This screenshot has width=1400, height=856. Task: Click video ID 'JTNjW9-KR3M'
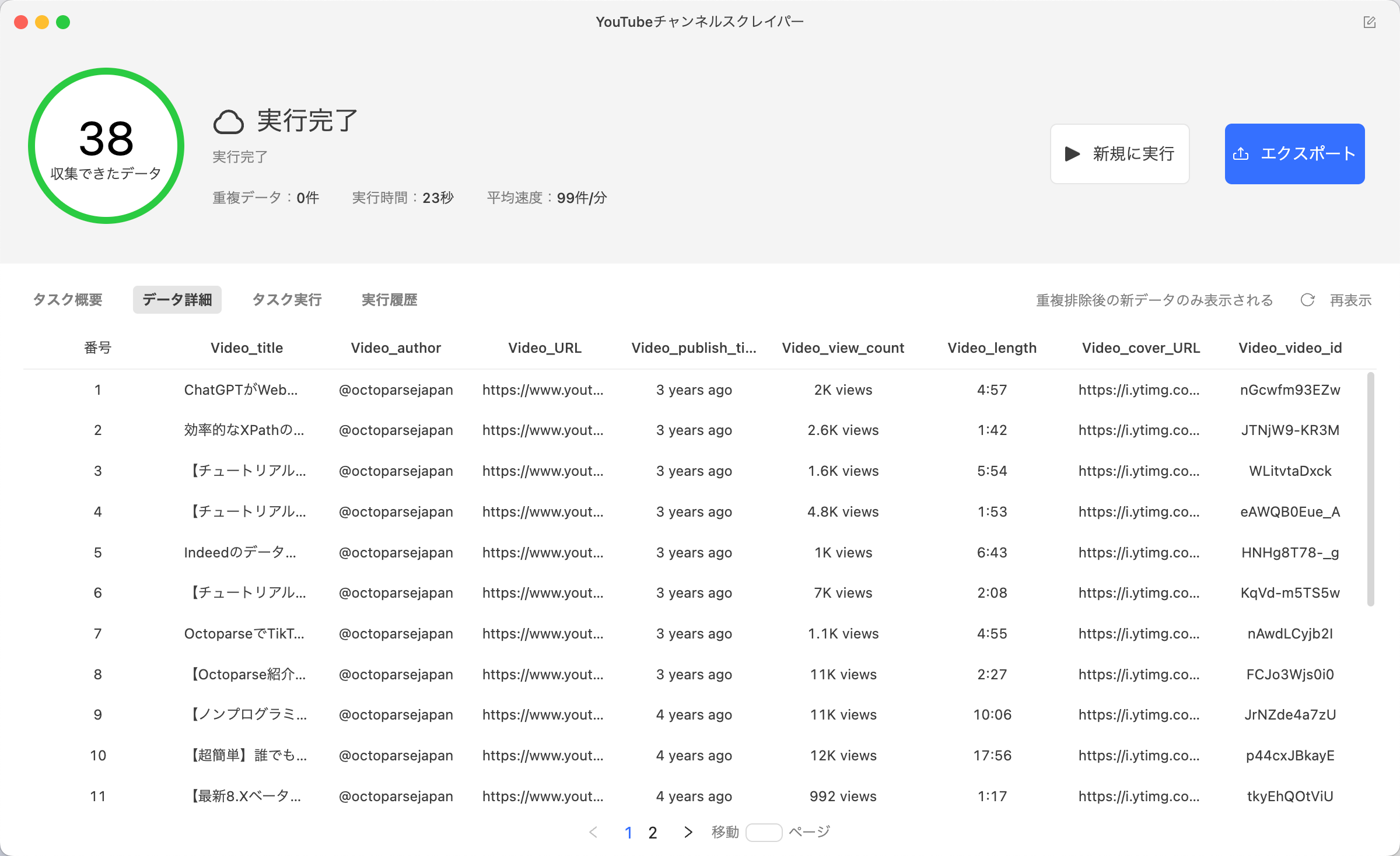pyautogui.click(x=1290, y=430)
